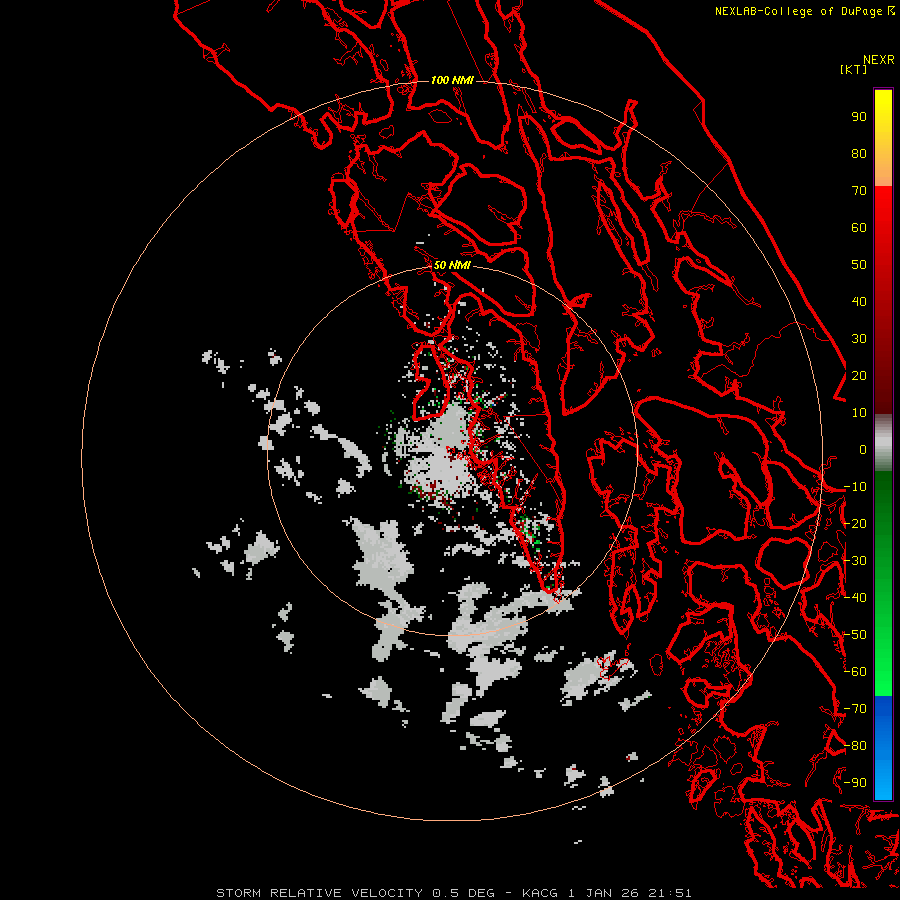Click the KACG station identifier
The image size is (900, 900).
[540, 893]
